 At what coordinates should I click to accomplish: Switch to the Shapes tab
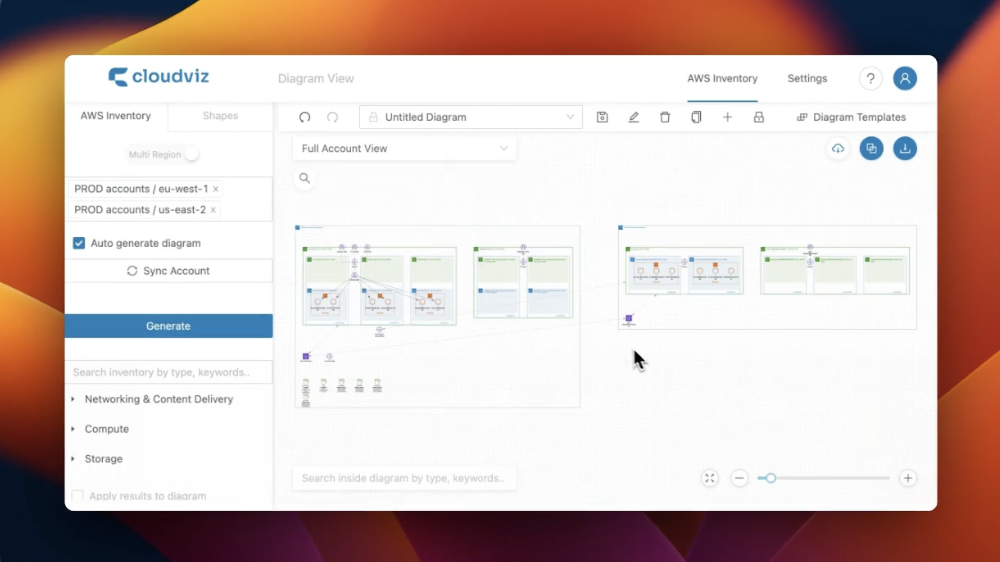(x=220, y=116)
